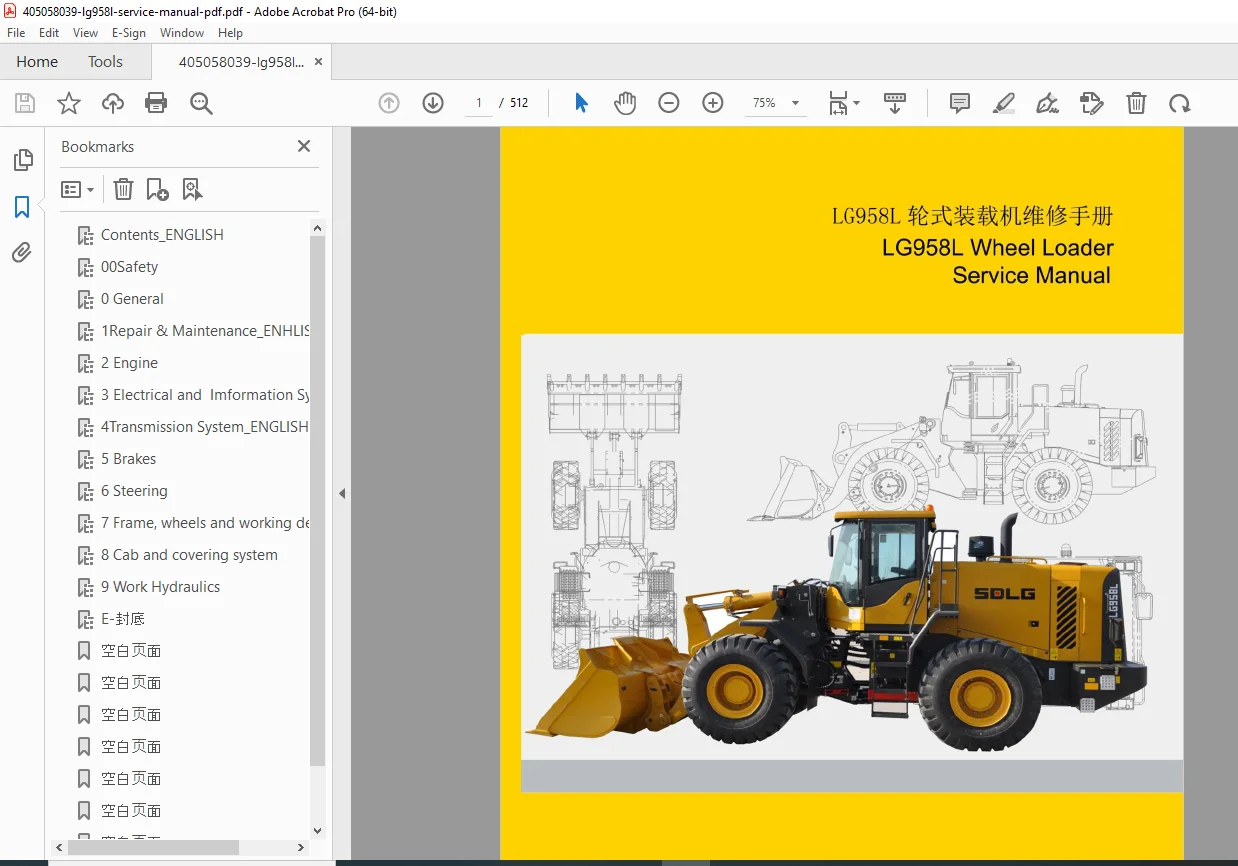Close the document tab

pyautogui.click(x=318, y=62)
